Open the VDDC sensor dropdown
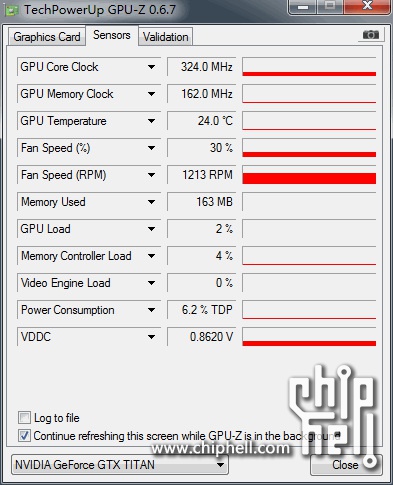 click(151, 337)
